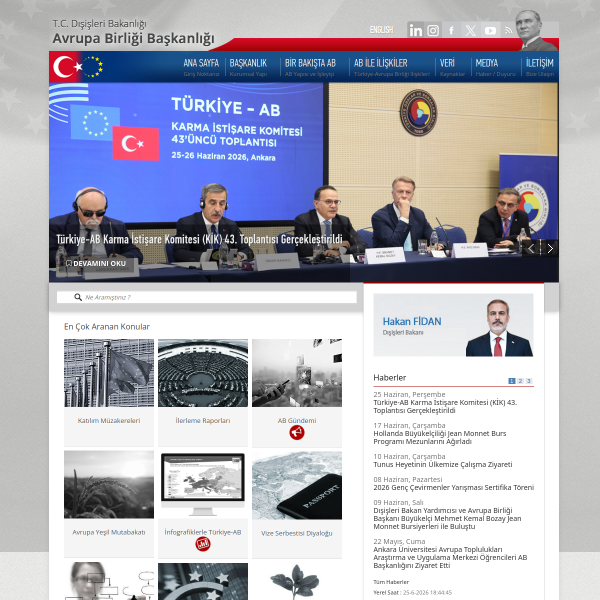This screenshot has width=600, height=600.
Task: Click the slider headline about KİK 43. Toplantısı
Action: (x=199, y=240)
